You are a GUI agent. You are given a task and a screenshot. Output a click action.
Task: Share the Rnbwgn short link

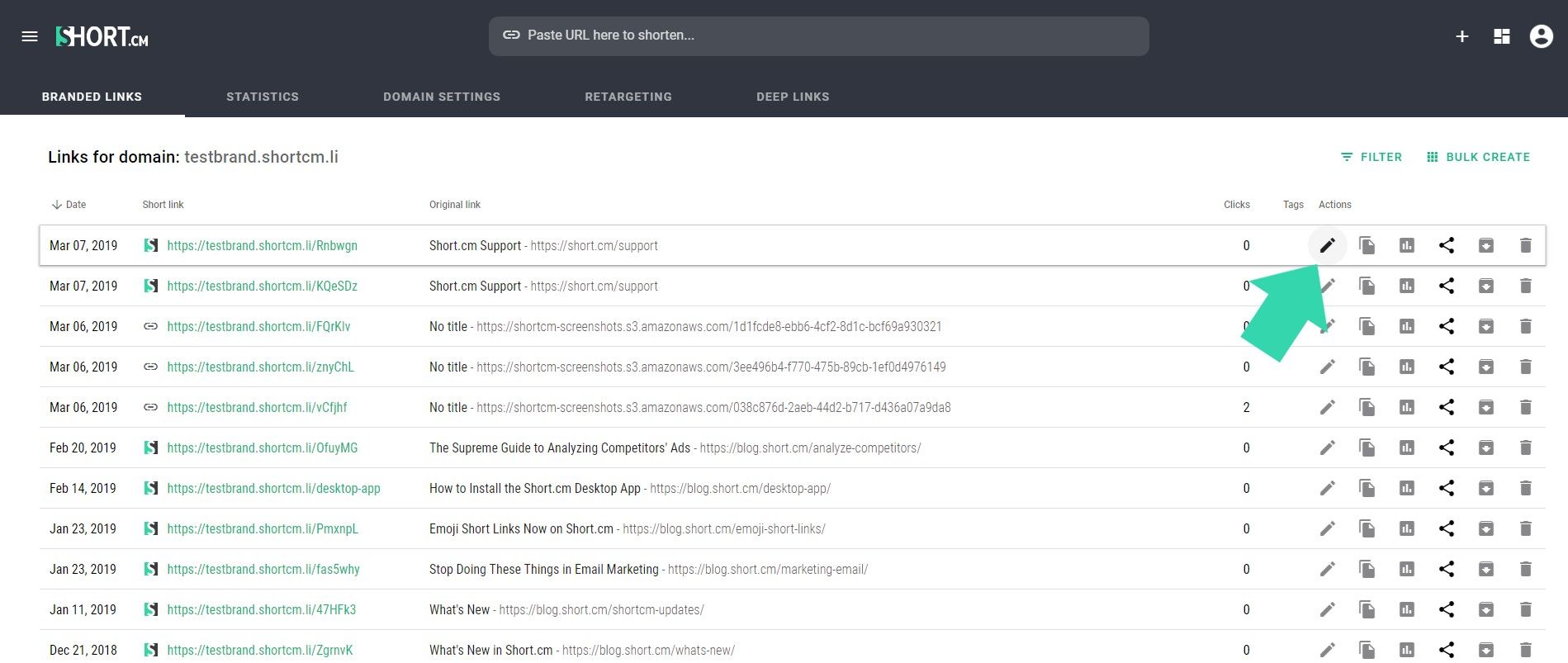click(x=1447, y=245)
